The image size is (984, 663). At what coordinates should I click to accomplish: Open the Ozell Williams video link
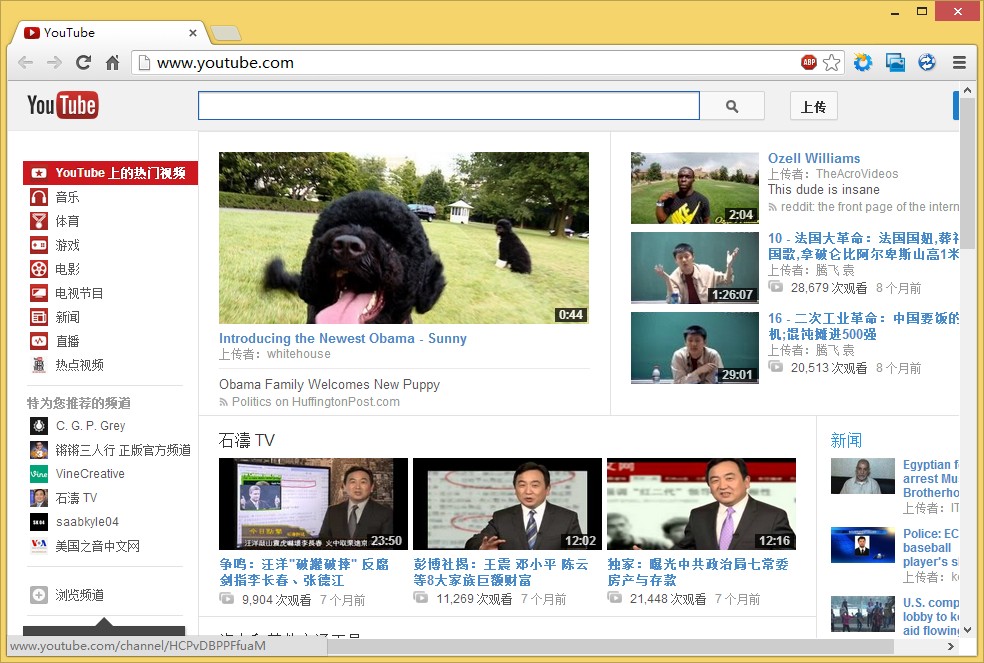click(x=814, y=158)
